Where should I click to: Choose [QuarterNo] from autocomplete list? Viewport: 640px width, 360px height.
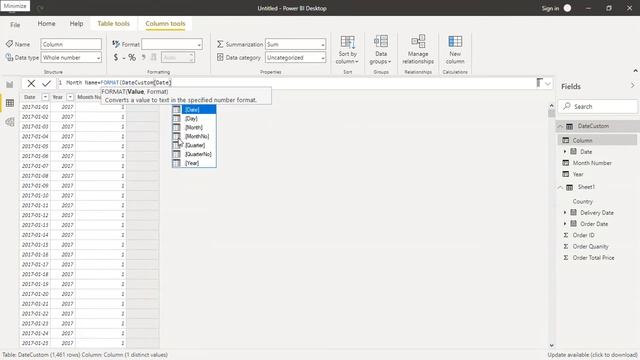point(194,154)
